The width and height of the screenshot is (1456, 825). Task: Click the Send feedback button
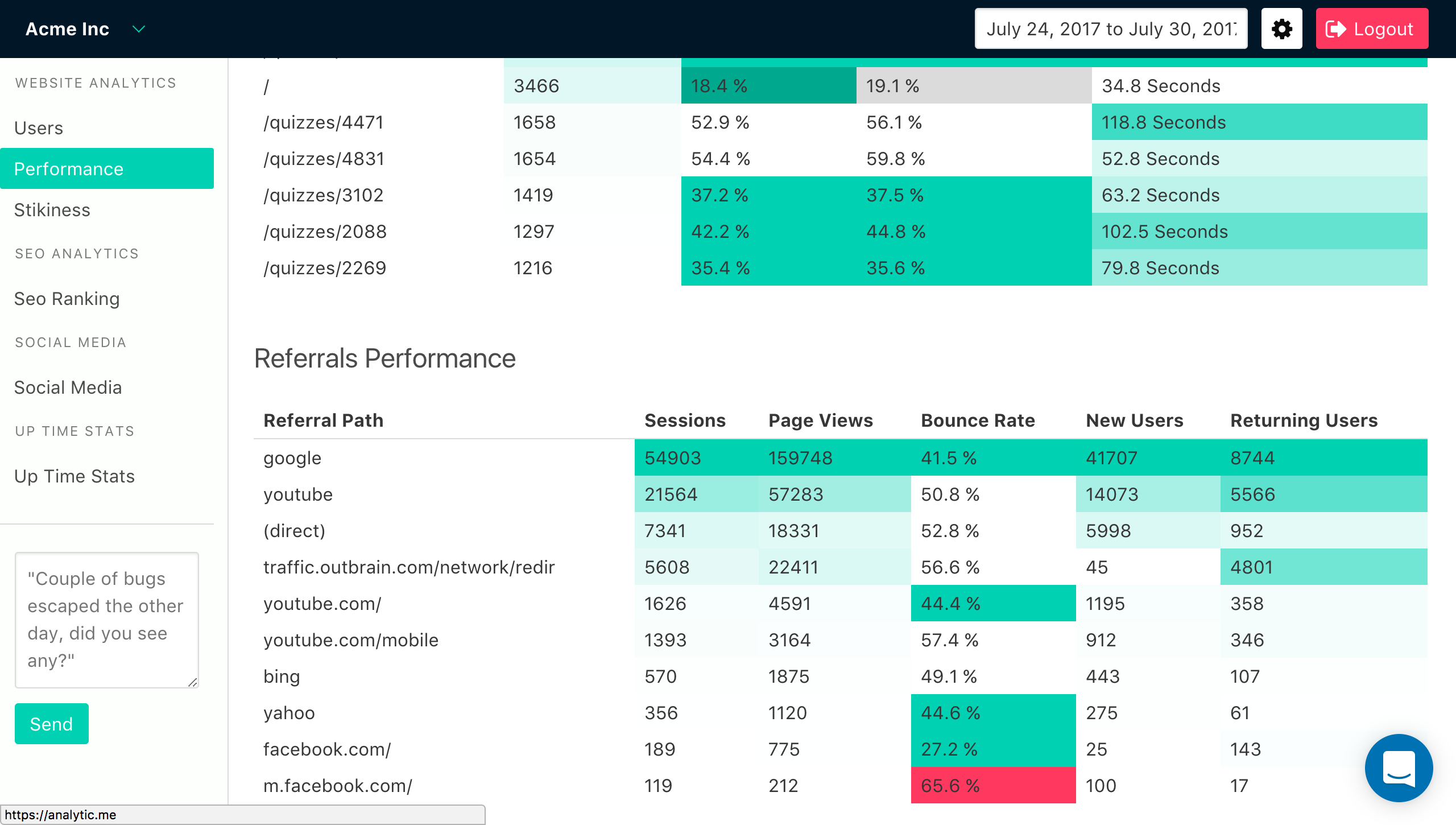(x=51, y=723)
